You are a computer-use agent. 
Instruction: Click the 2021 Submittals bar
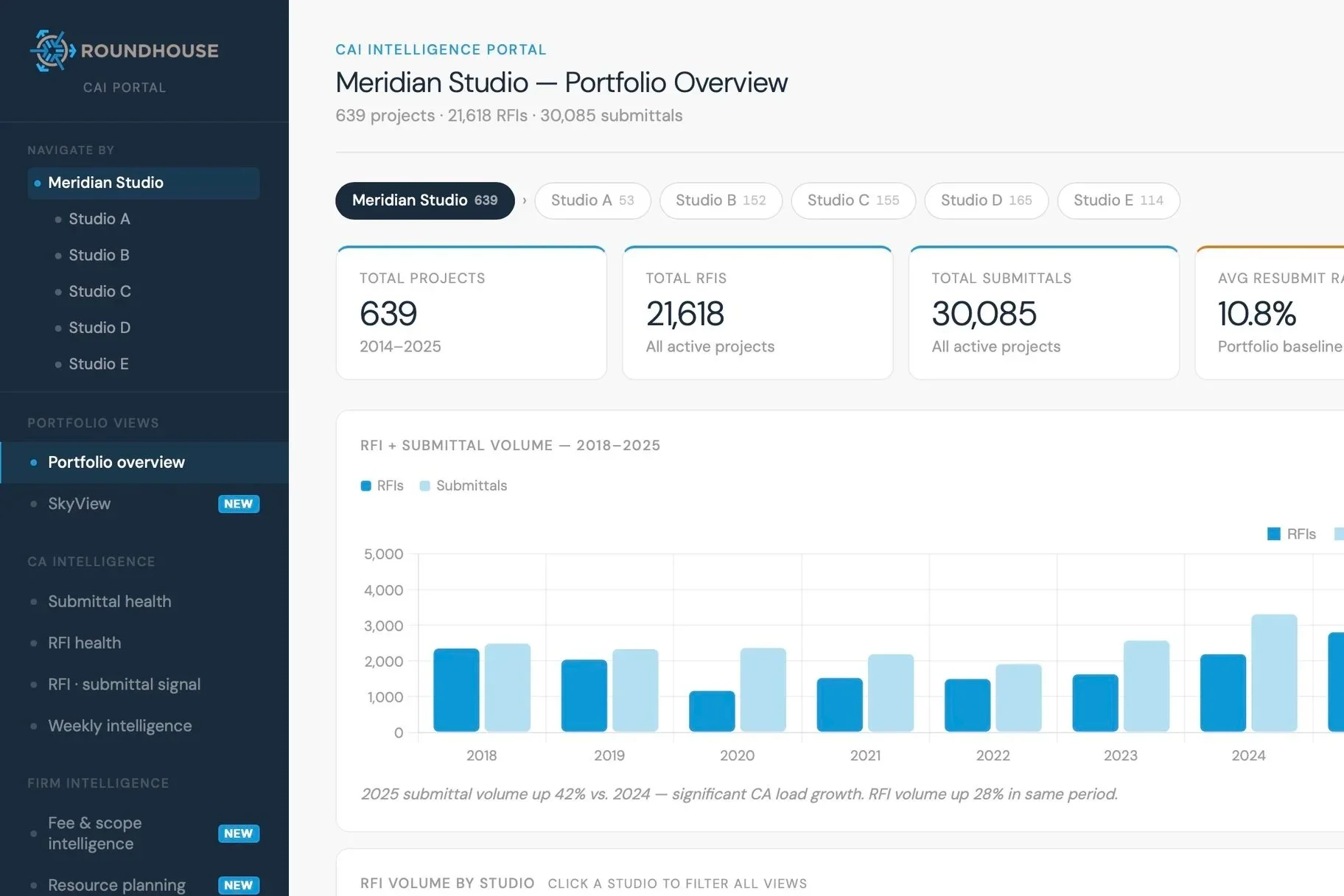[x=891, y=693]
